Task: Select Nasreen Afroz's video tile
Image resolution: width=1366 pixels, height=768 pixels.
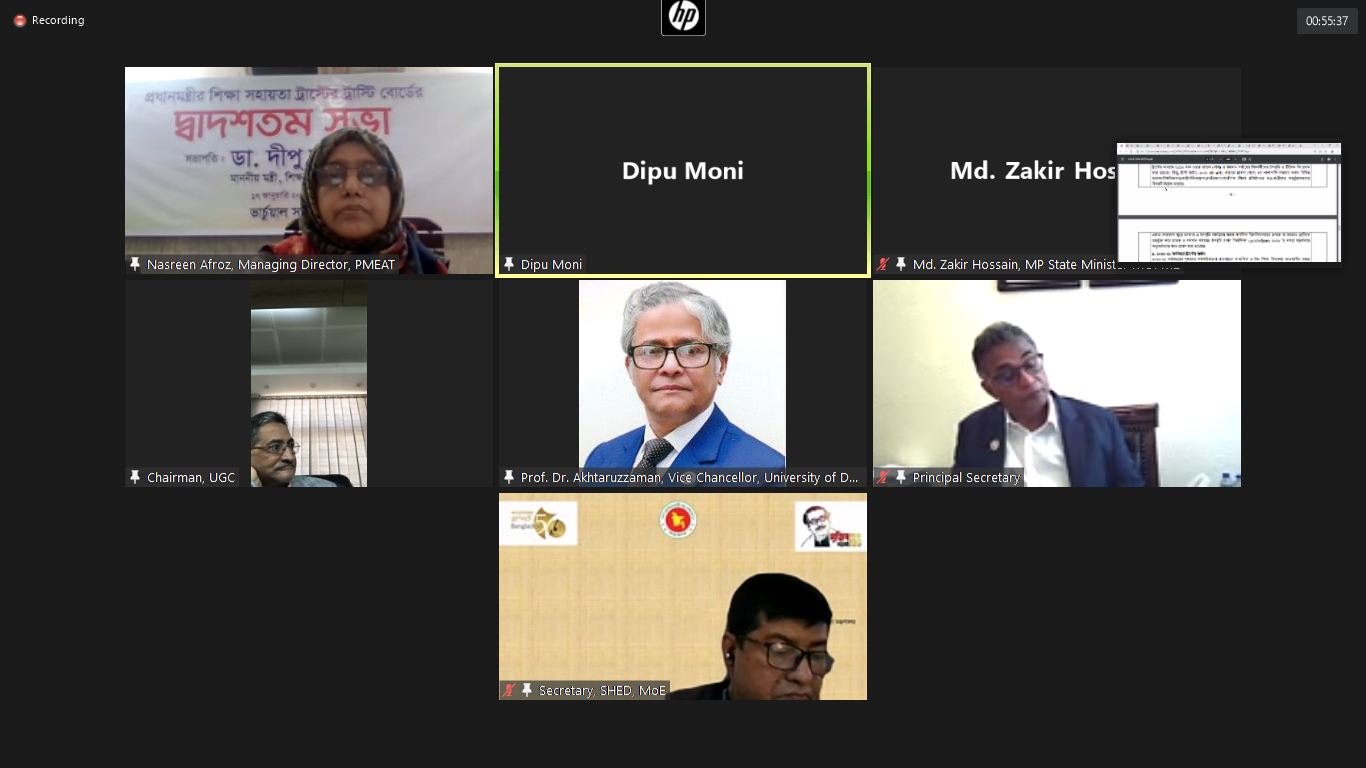Action: [x=309, y=170]
